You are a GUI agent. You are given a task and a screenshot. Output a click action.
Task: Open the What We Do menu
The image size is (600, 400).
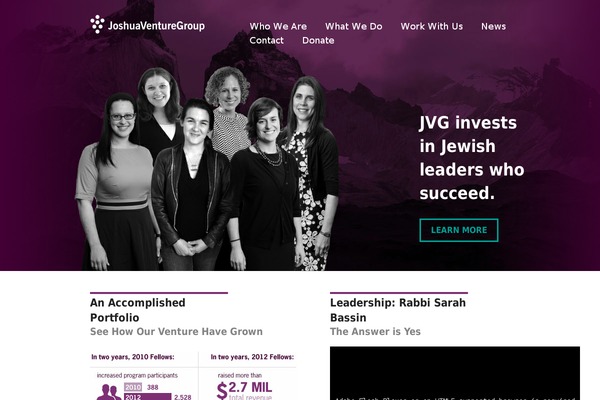[354, 26]
